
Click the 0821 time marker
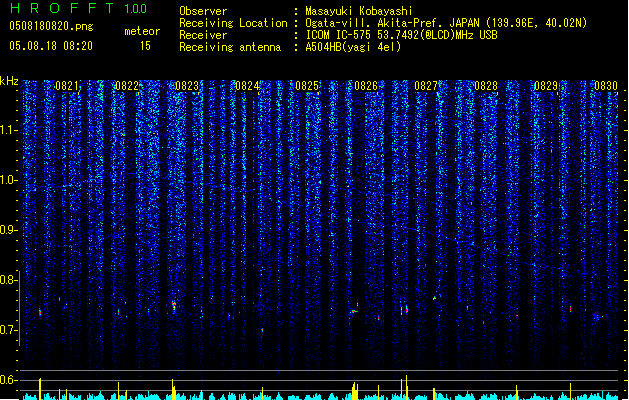coord(67,86)
